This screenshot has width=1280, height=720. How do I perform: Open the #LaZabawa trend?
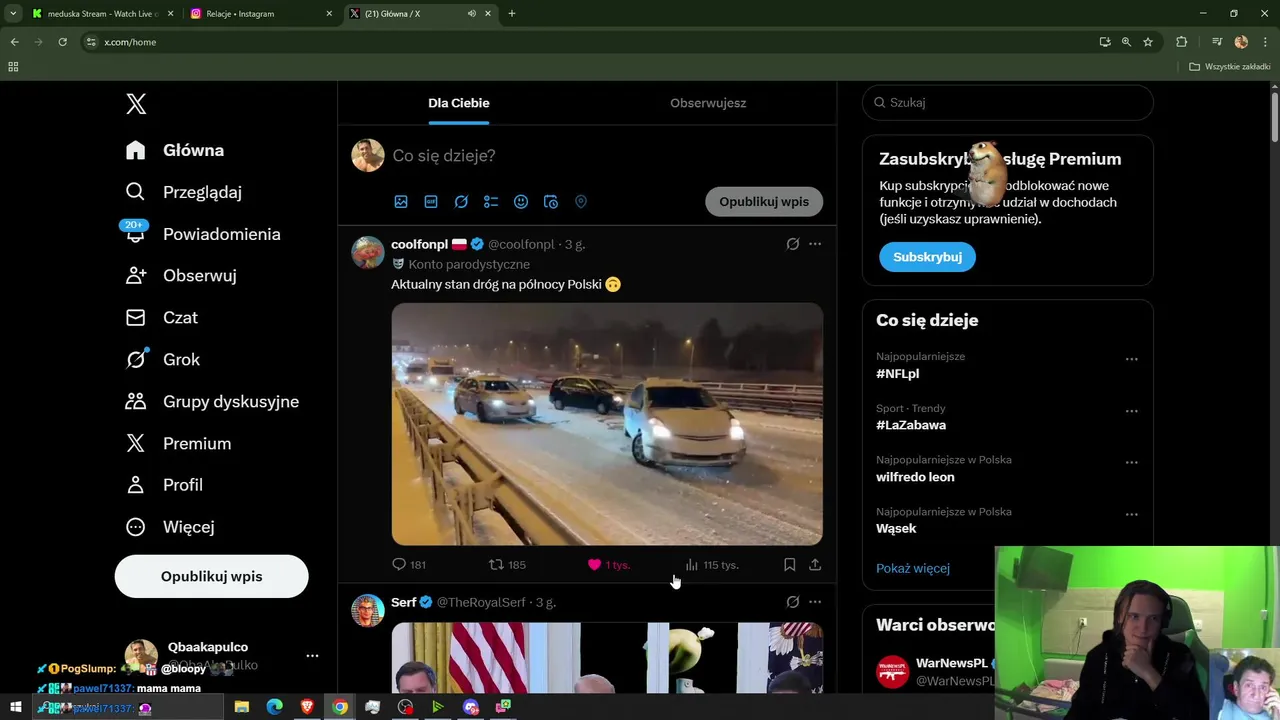click(911, 425)
